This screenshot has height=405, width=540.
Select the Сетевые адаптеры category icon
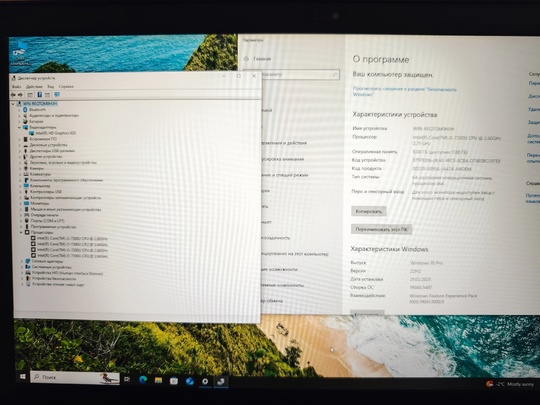28,261
